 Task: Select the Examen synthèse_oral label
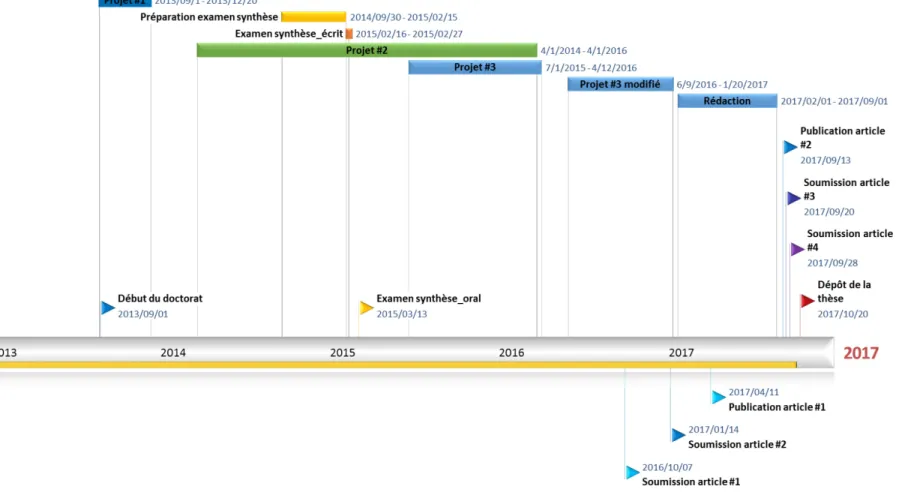point(429,298)
